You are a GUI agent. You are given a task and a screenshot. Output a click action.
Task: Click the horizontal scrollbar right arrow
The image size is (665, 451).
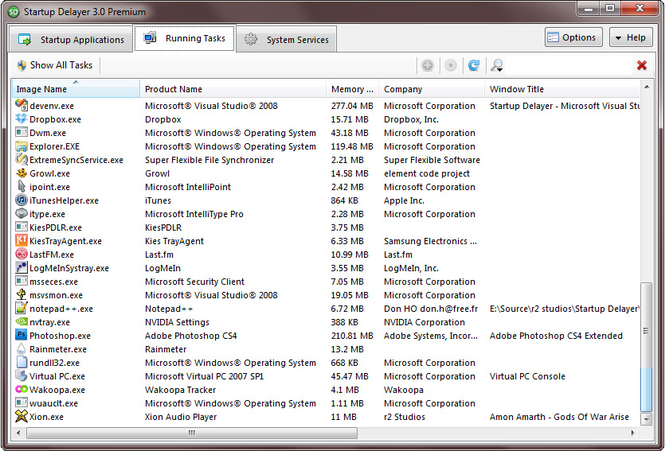point(632,432)
